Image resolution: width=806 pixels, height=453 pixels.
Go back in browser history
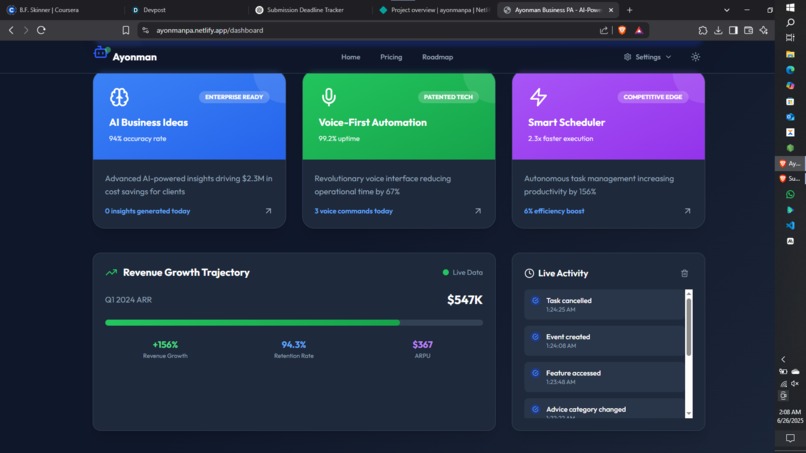click(x=11, y=30)
